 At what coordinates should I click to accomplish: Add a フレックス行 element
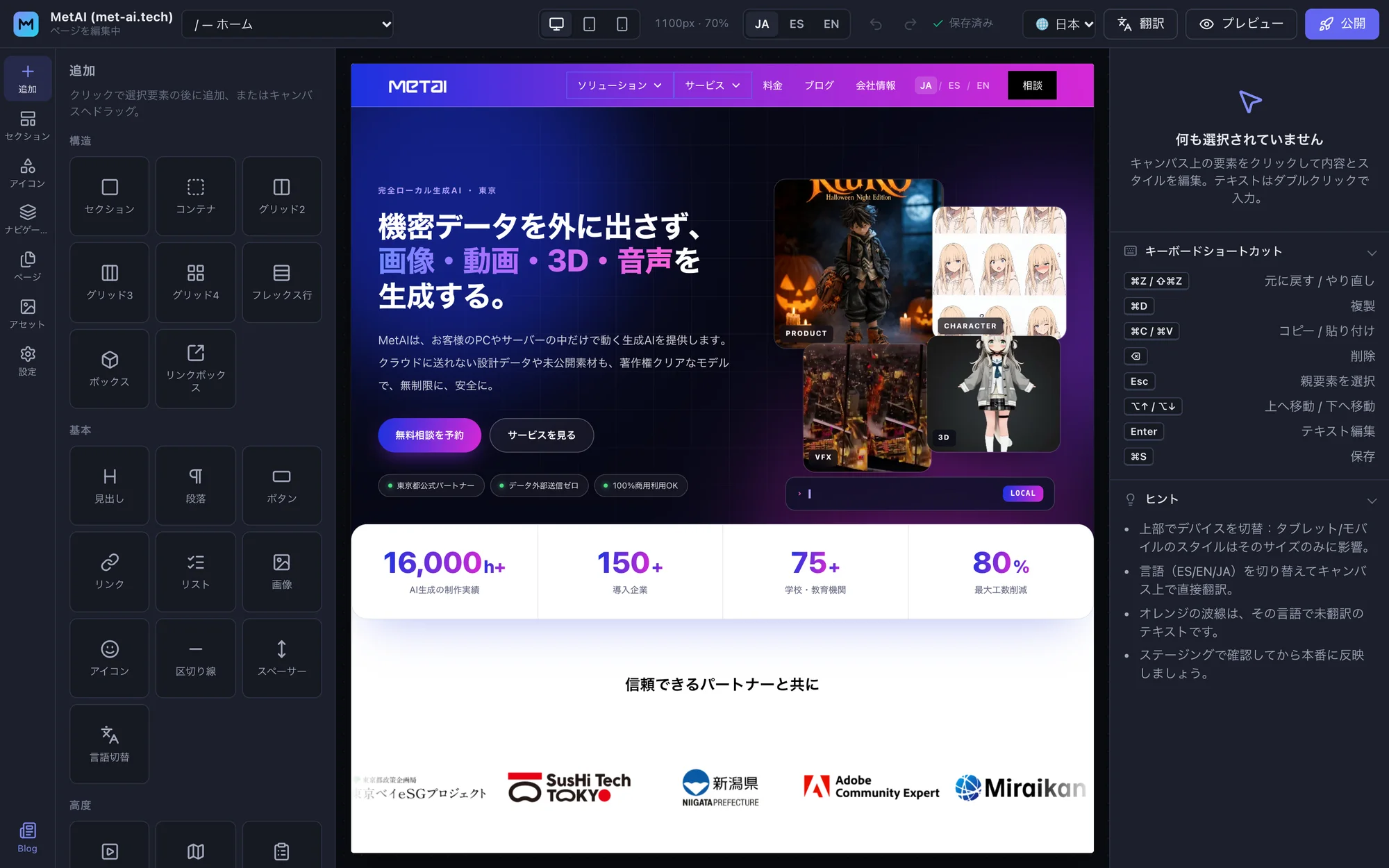click(x=282, y=282)
